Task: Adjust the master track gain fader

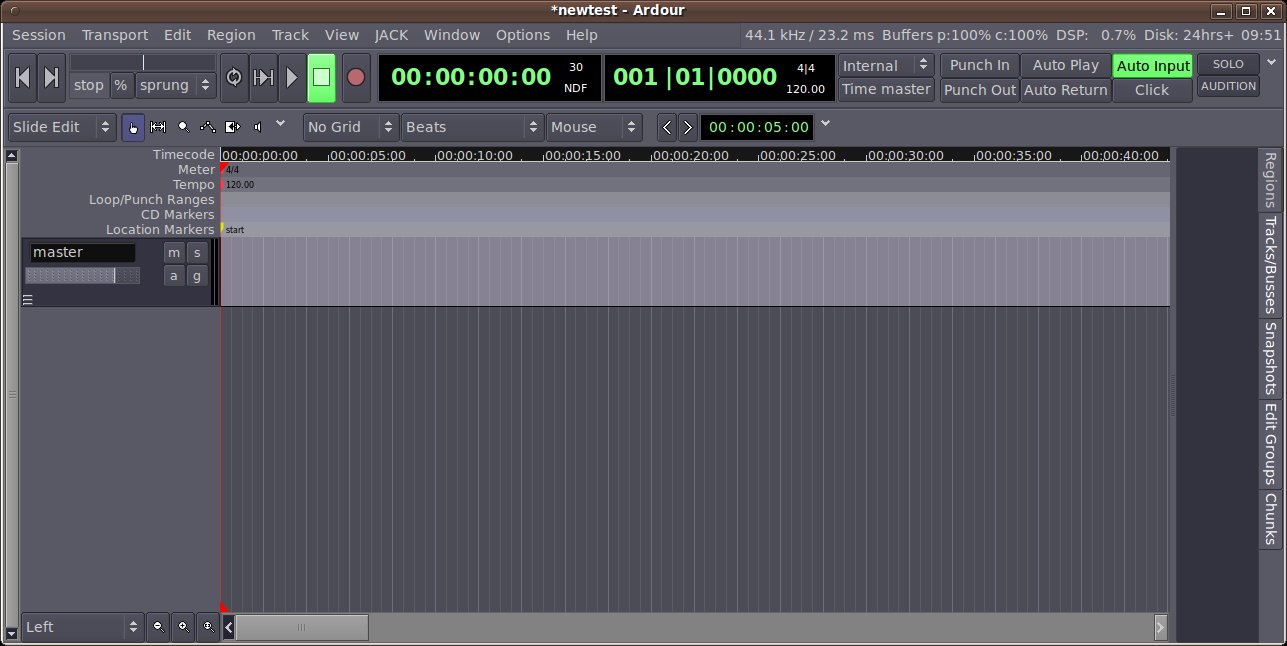Action: (83, 275)
